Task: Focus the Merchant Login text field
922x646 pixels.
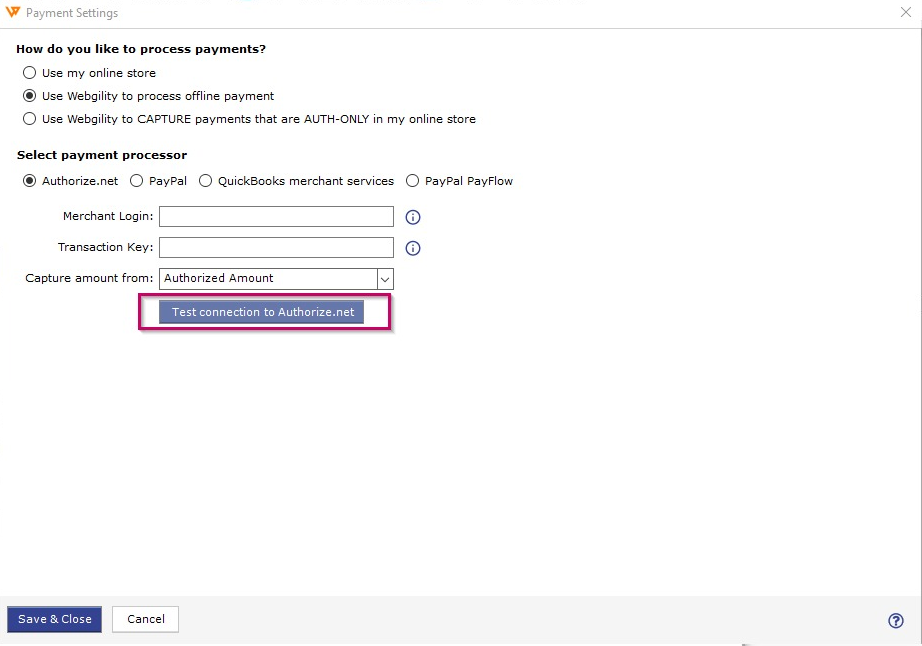Action: pos(276,216)
